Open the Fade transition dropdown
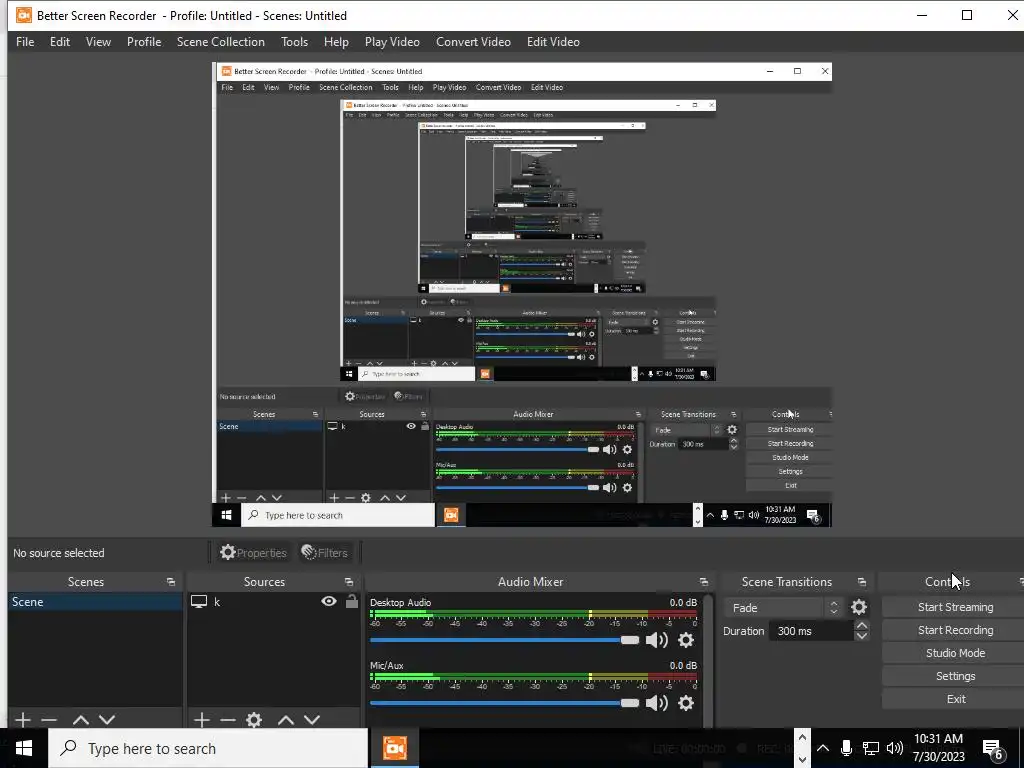1024x768 pixels. [x=783, y=608]
